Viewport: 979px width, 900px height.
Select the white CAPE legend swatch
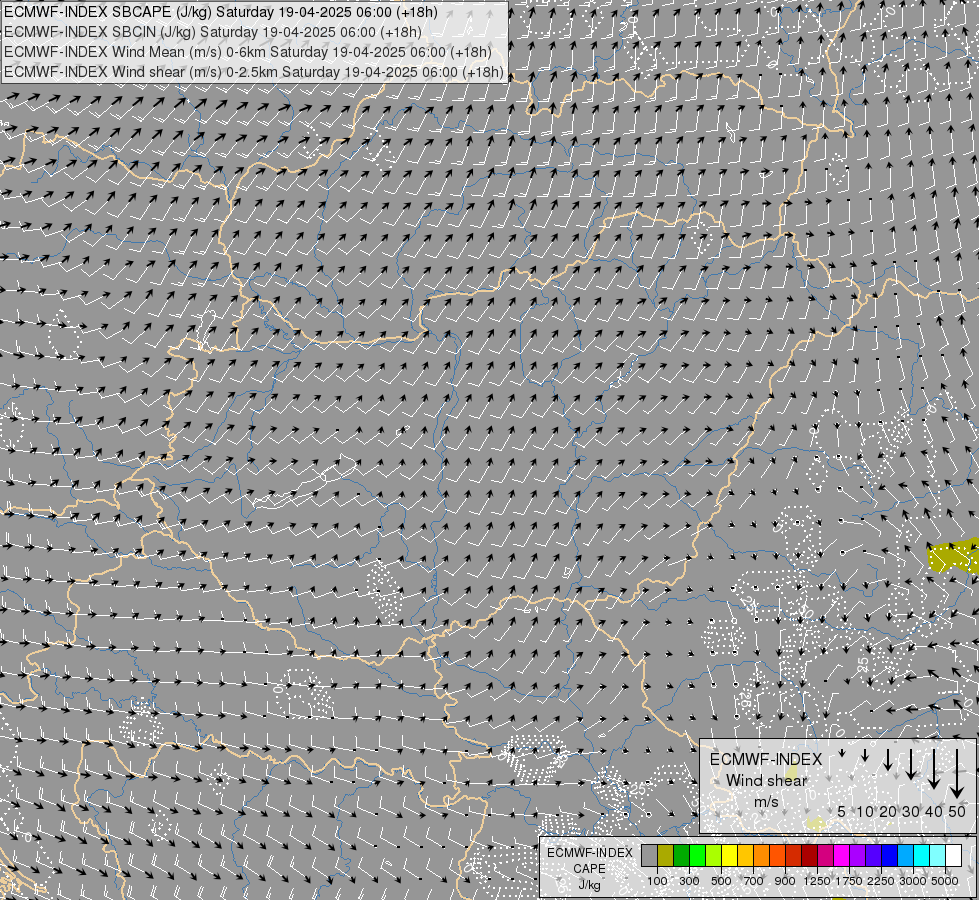[954, 855]
